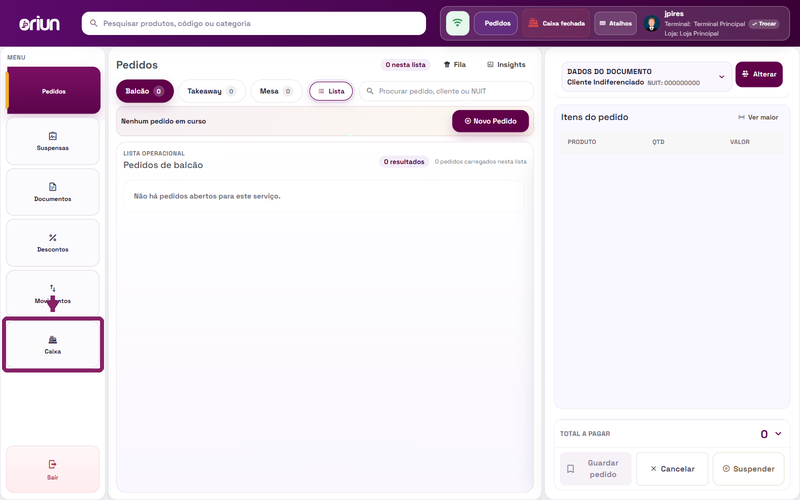
Task: Click the PRODUTO column header
Action: (582, 142)
